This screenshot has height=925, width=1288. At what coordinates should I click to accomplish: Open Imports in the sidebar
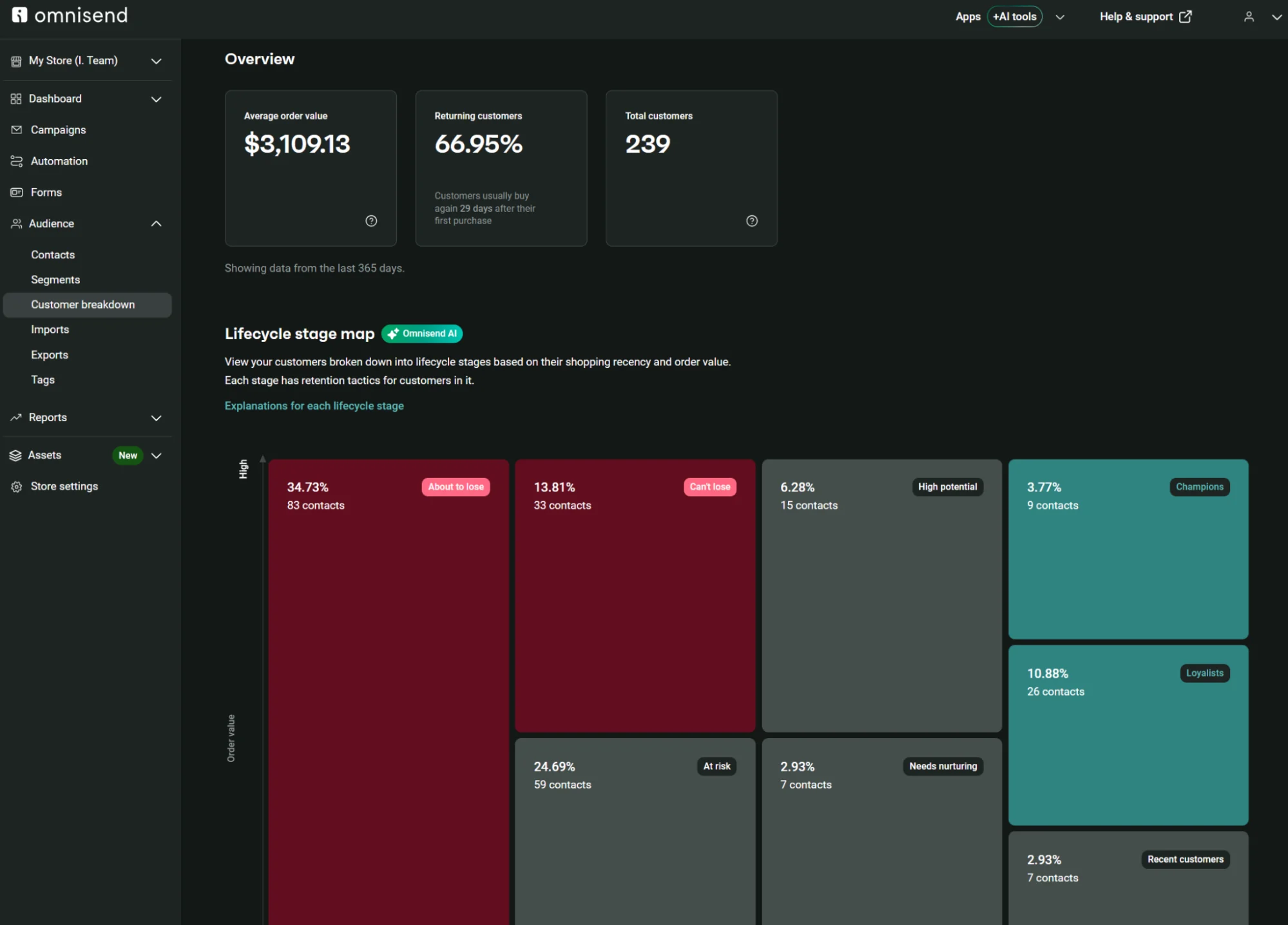click(50, 330)
